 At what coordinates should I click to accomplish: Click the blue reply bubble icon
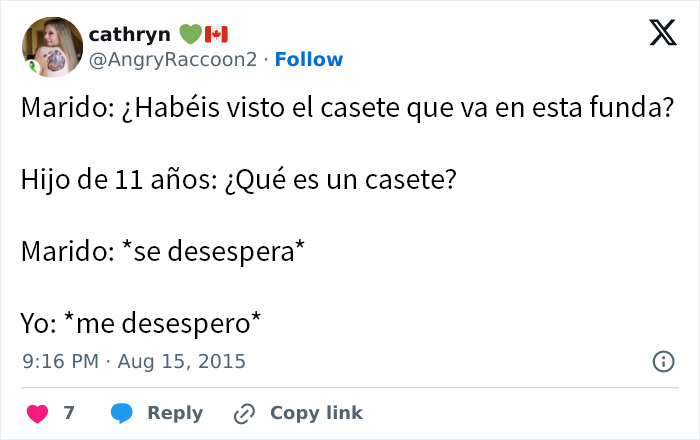(x=122, y=413)
